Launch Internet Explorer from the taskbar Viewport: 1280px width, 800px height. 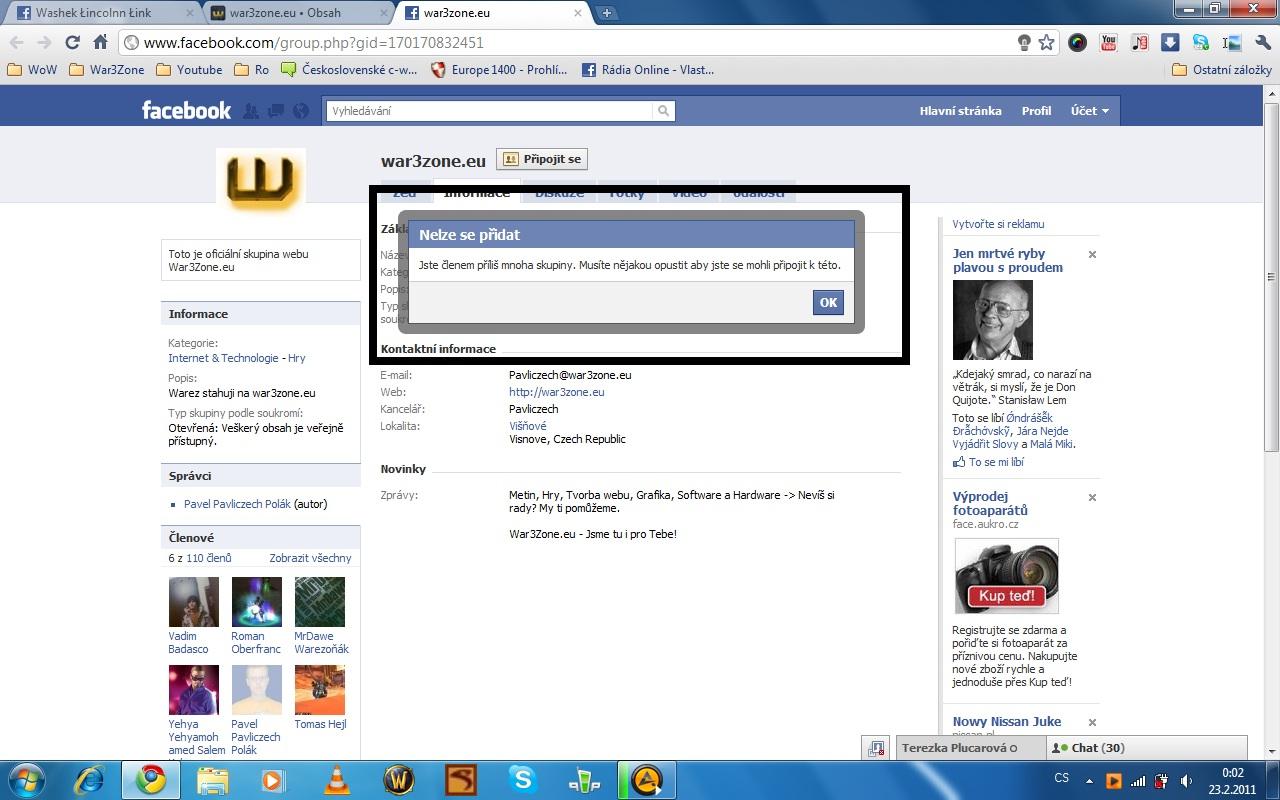click(89, 780)
